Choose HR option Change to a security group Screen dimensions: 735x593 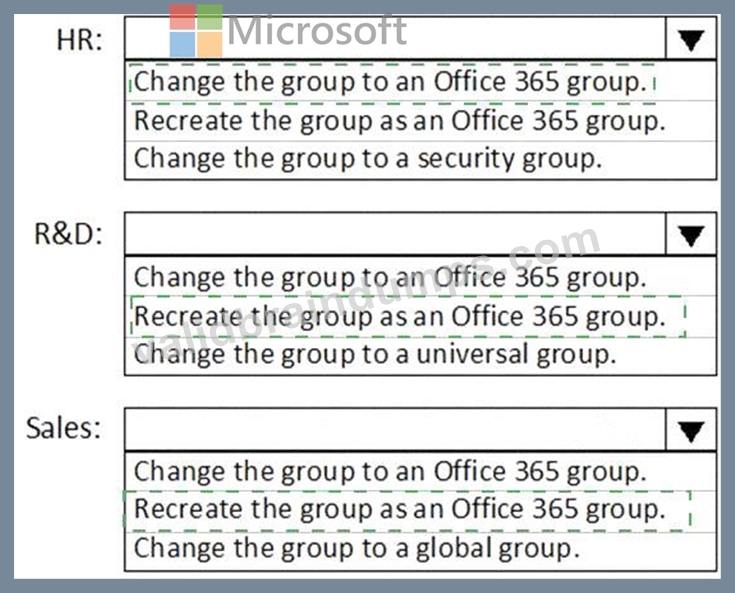[x=420, y=159]
